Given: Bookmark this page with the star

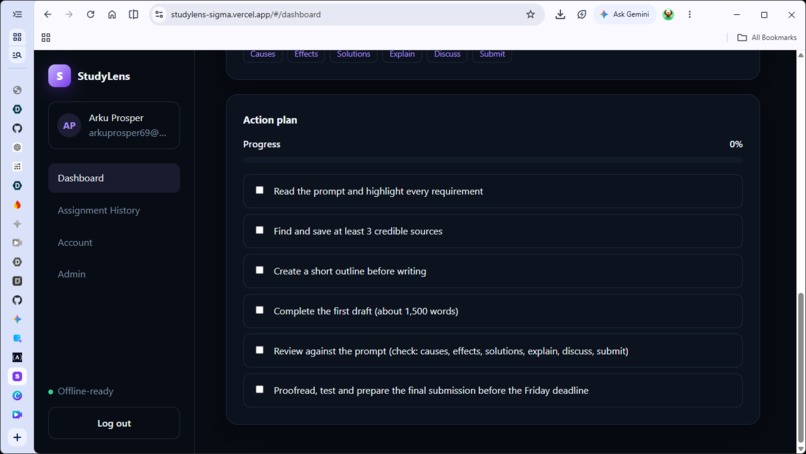Looking at the screenshot, I should point(530,14).
